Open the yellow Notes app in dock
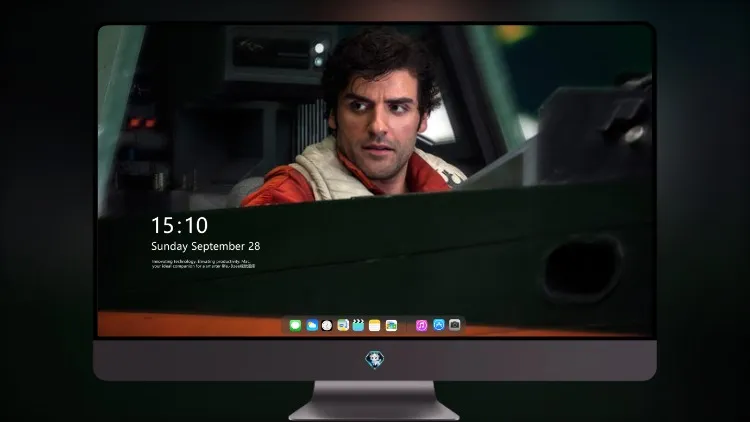Viewport: 750px width, 422px height. click(x=375, y=325)
